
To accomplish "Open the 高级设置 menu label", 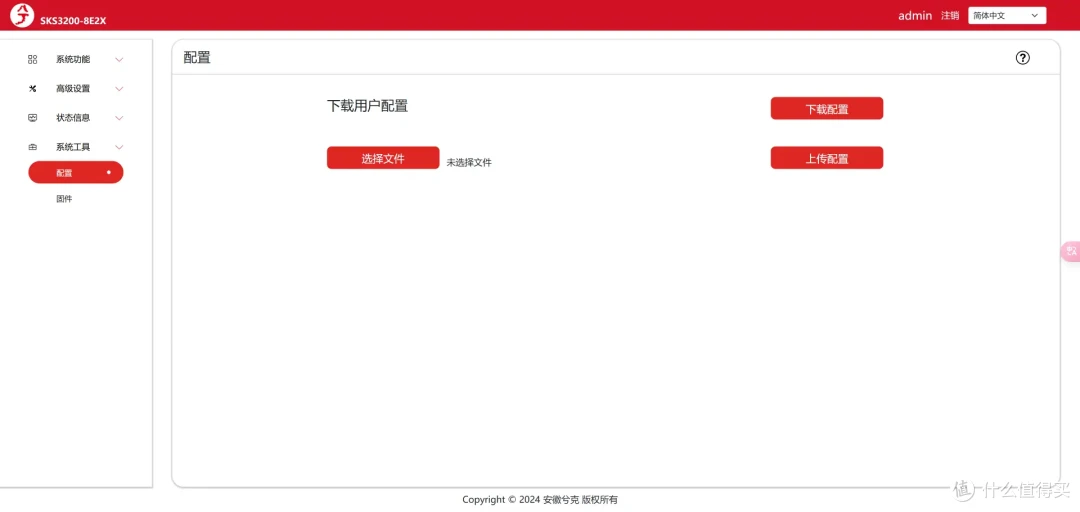I will tap(73, 88).
